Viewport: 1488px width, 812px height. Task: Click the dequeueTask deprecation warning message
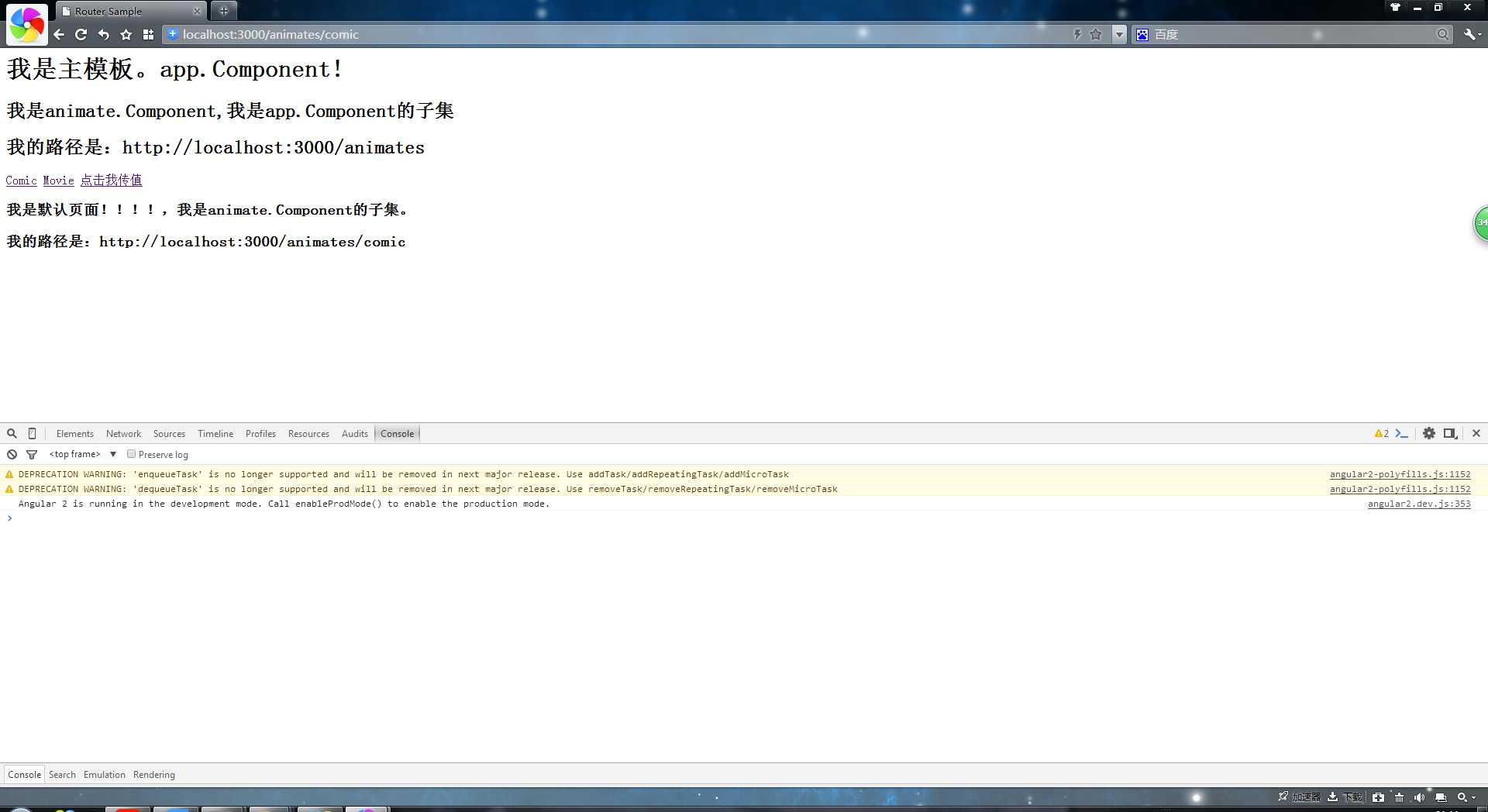428,489
